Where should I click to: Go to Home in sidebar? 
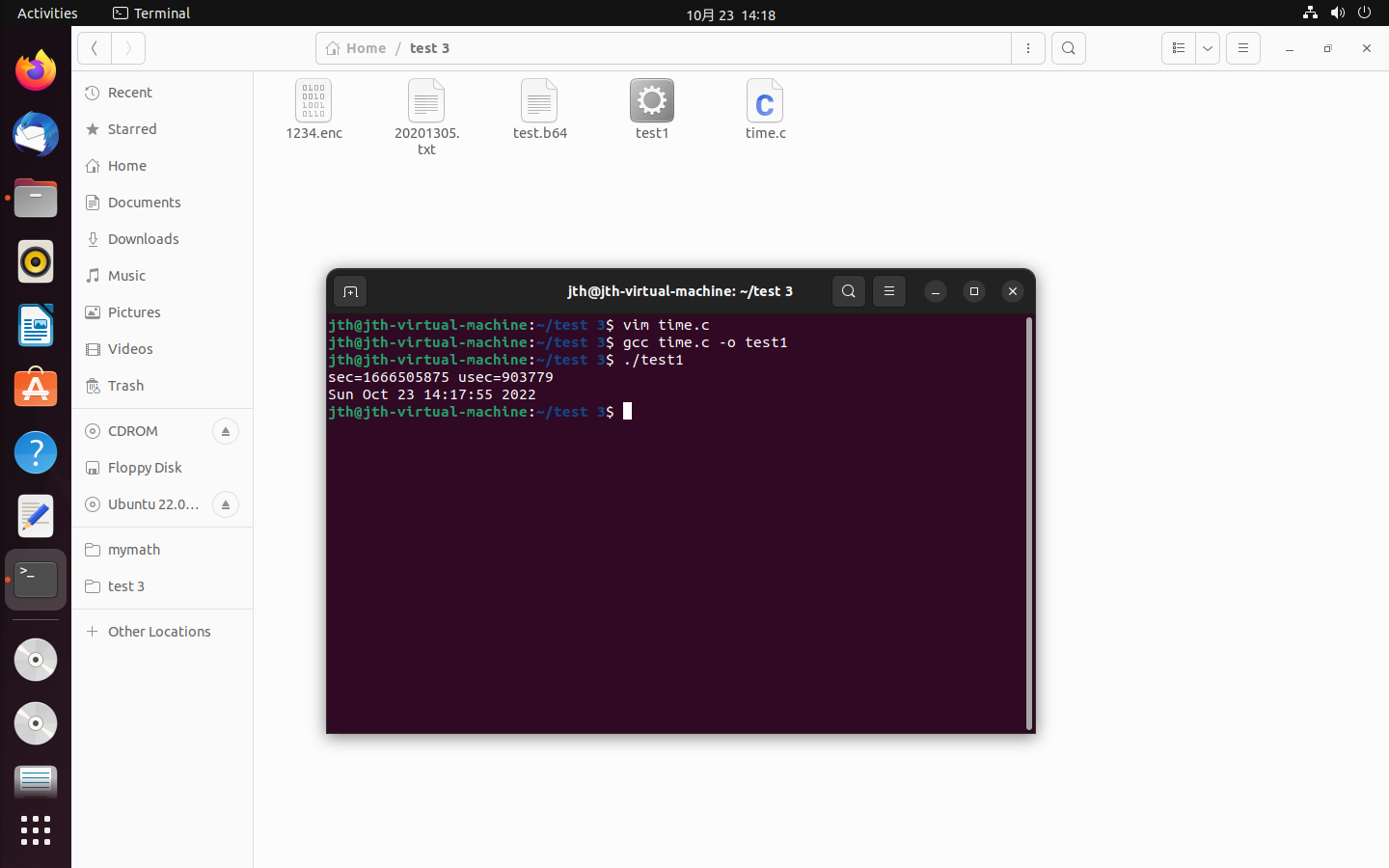[x=162, y=166]
